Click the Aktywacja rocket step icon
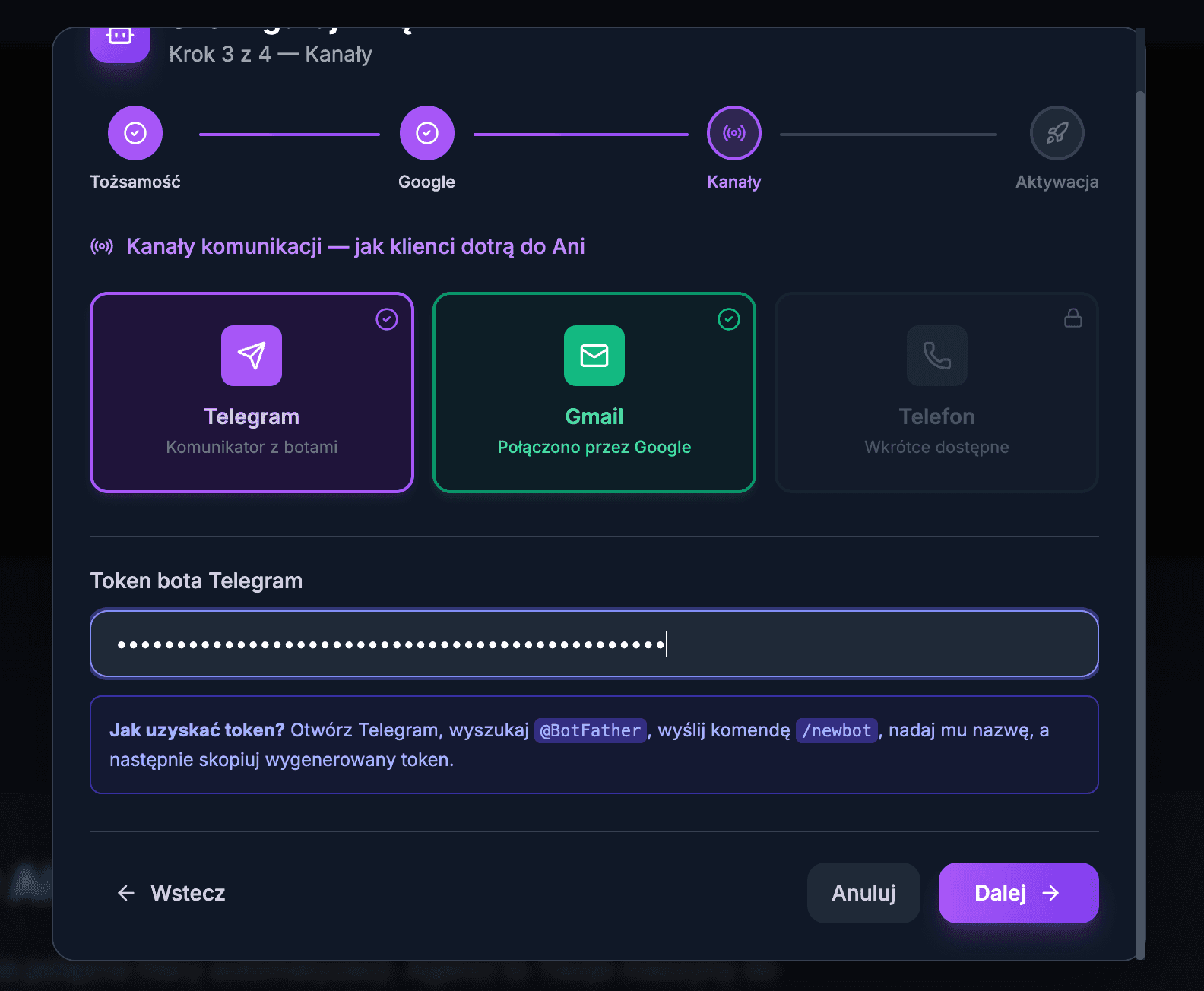This screenshot has width=1204, height=991. 1057,133
